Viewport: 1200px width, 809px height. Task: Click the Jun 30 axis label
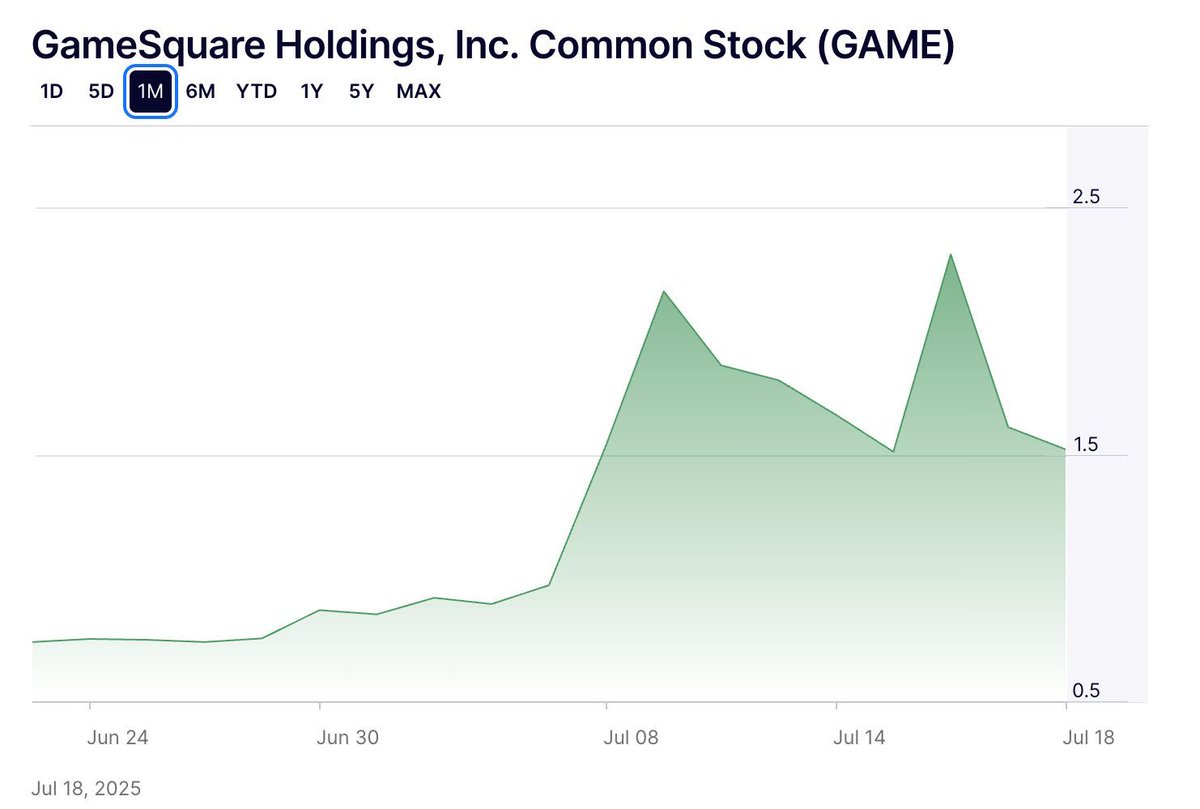click(x=348, y=739)
